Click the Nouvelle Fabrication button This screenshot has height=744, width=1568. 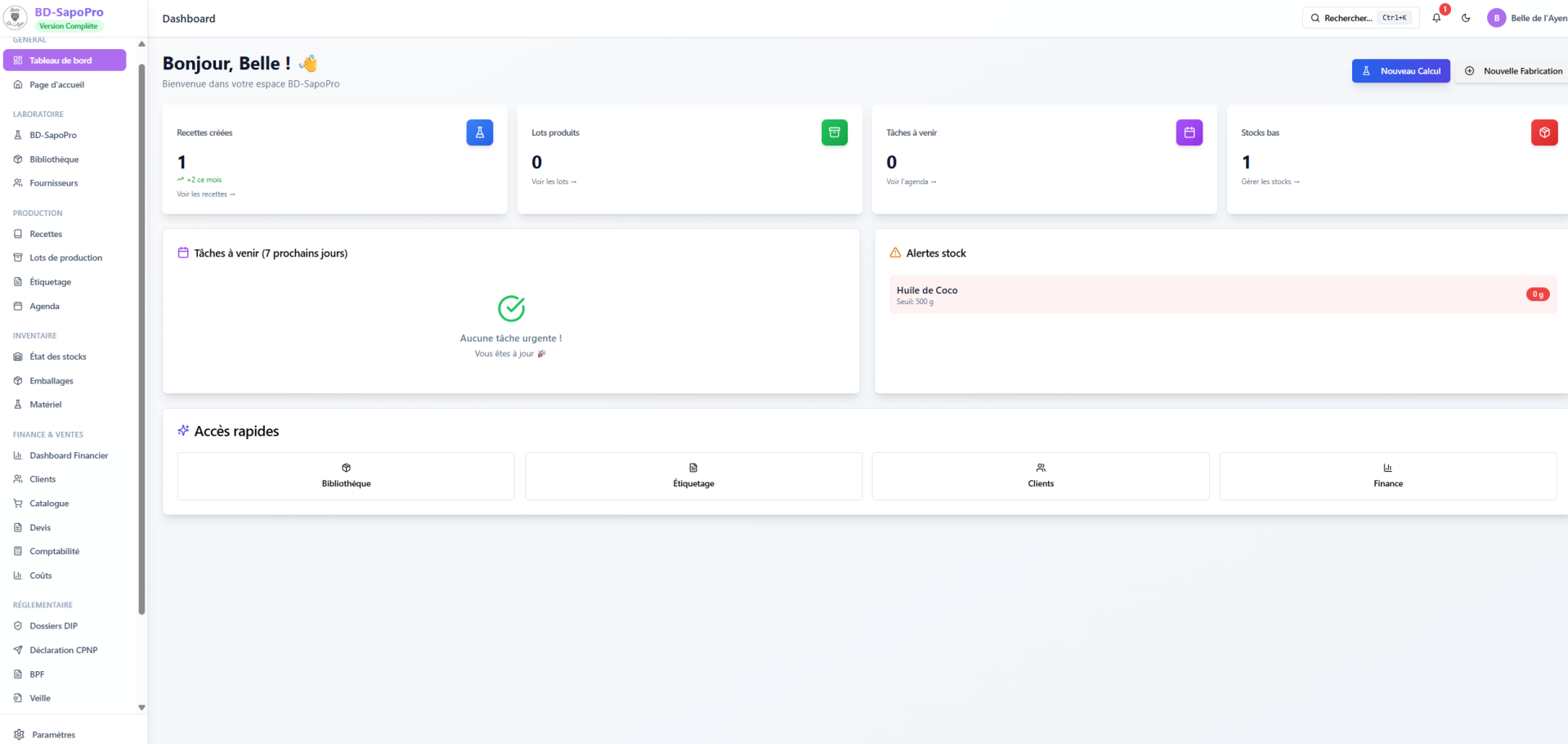coord(1513,71)
